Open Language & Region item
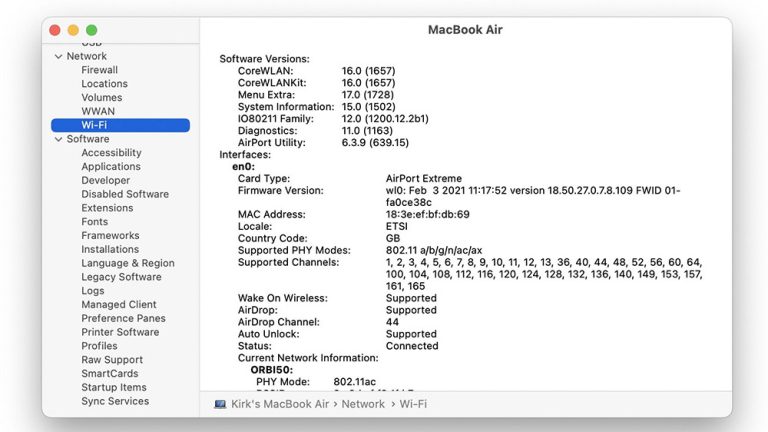The image size is (768, 432). (x=127, y=263)
